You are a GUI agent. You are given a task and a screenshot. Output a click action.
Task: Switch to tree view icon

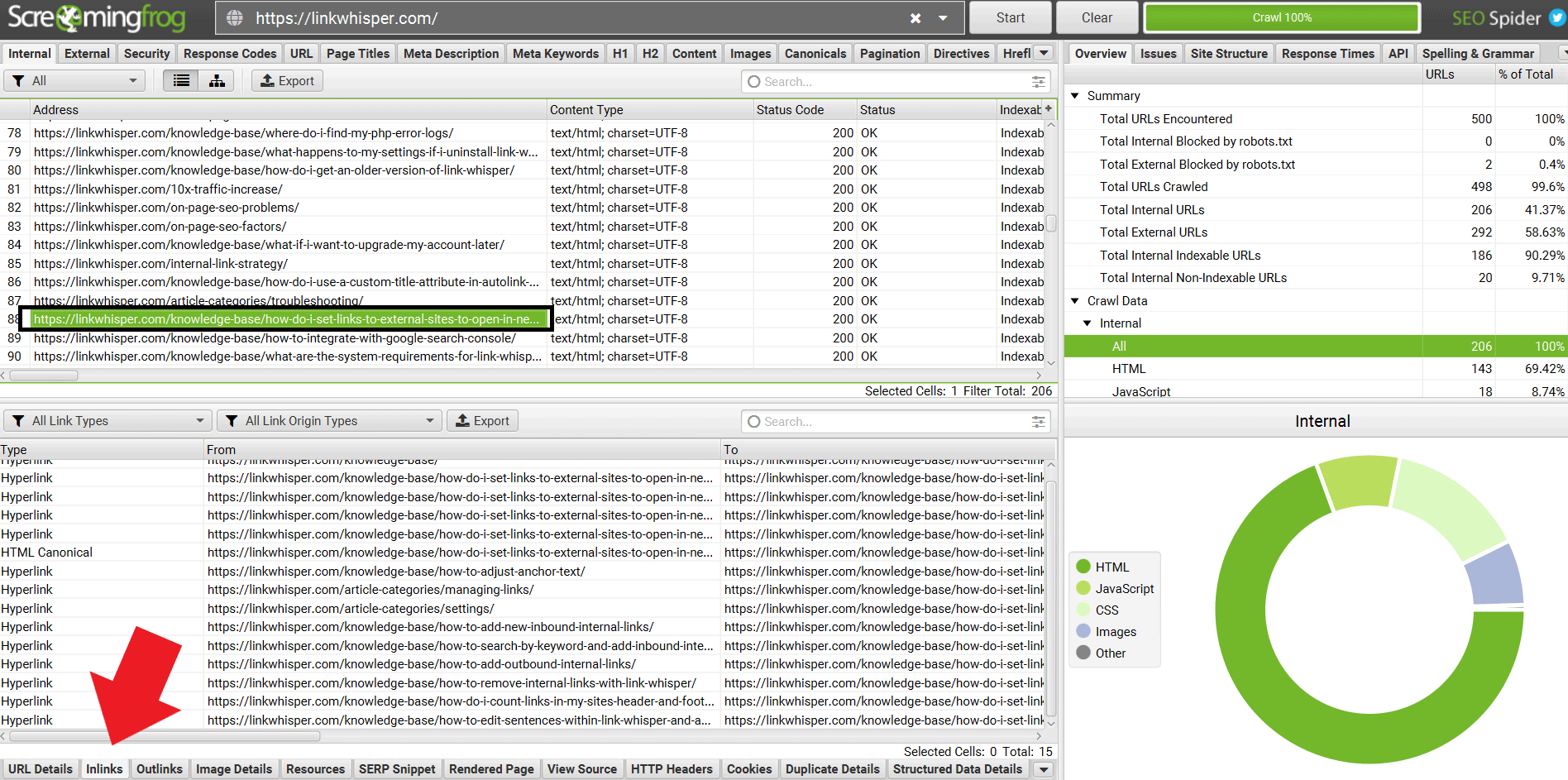pyautogui.click(x=217, y=81)
